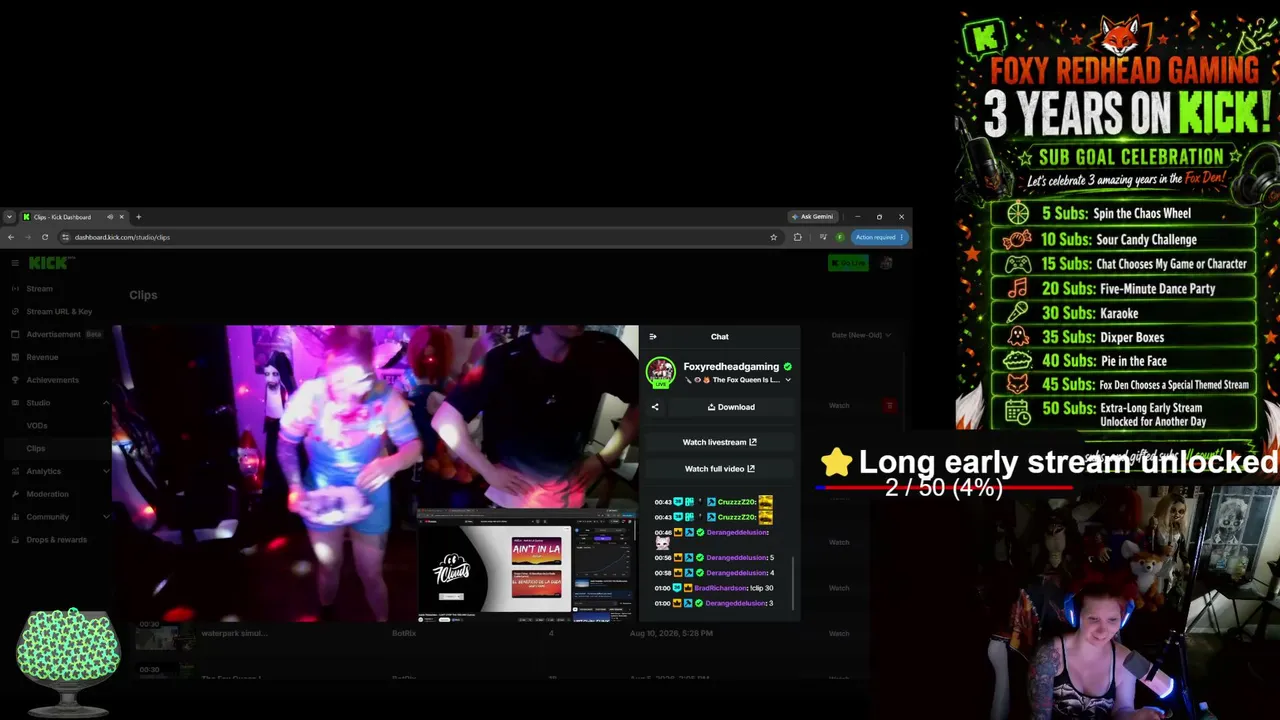Viewport: 1280px width, 720px height.
Task: Click the Watch full video link
Action: (719, 469)
